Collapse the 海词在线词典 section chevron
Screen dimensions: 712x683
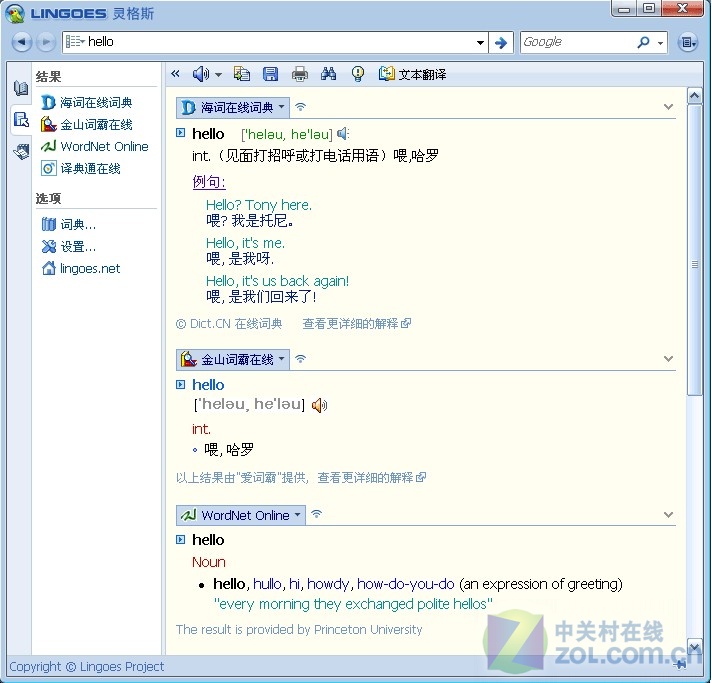click(668, 107)
